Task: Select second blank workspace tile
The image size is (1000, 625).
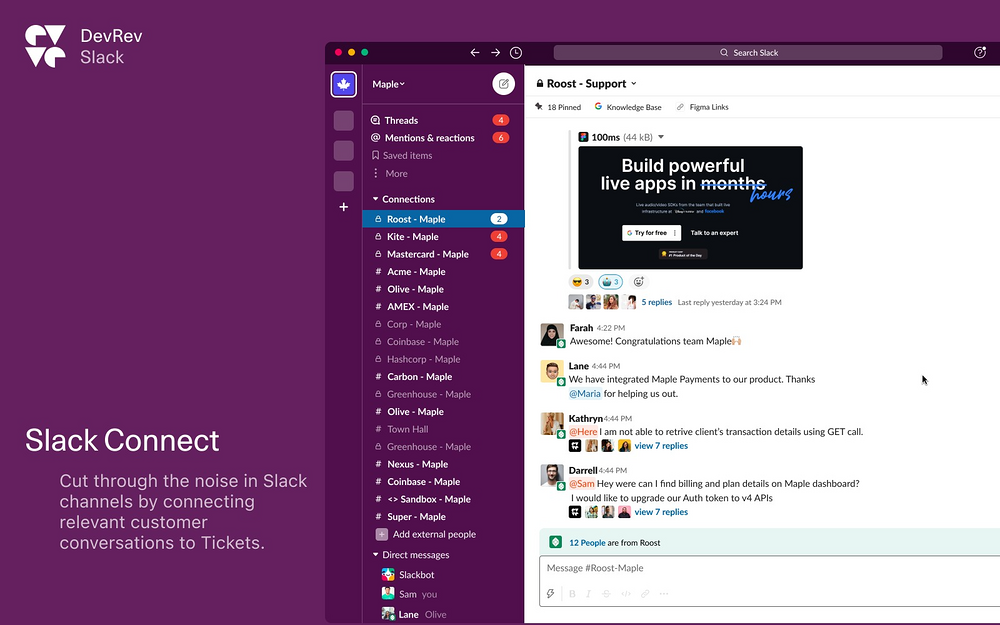Action: coord(344,151)
